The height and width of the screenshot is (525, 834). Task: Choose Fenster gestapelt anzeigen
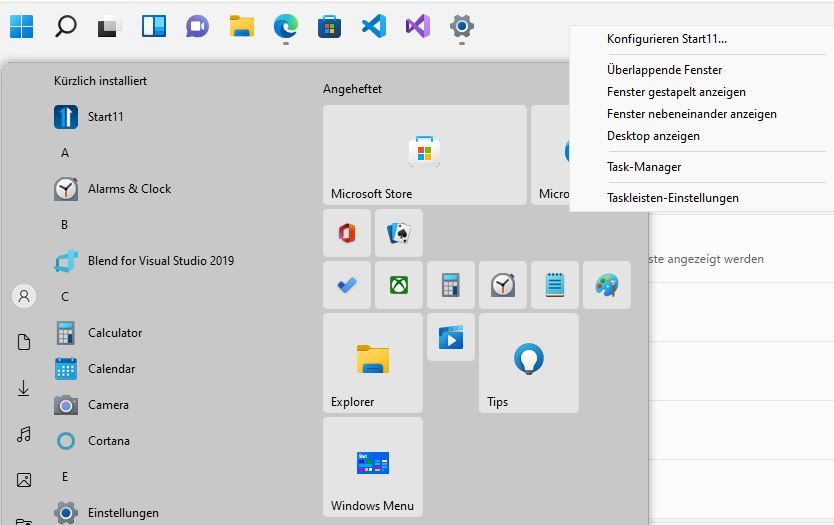676,92
